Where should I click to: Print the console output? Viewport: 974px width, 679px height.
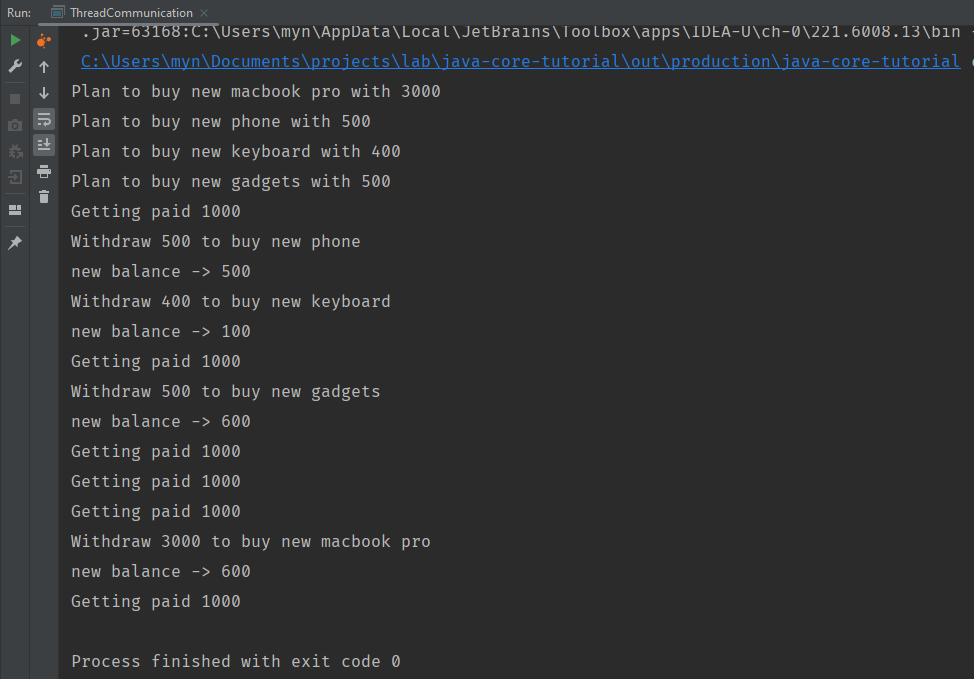43,170
